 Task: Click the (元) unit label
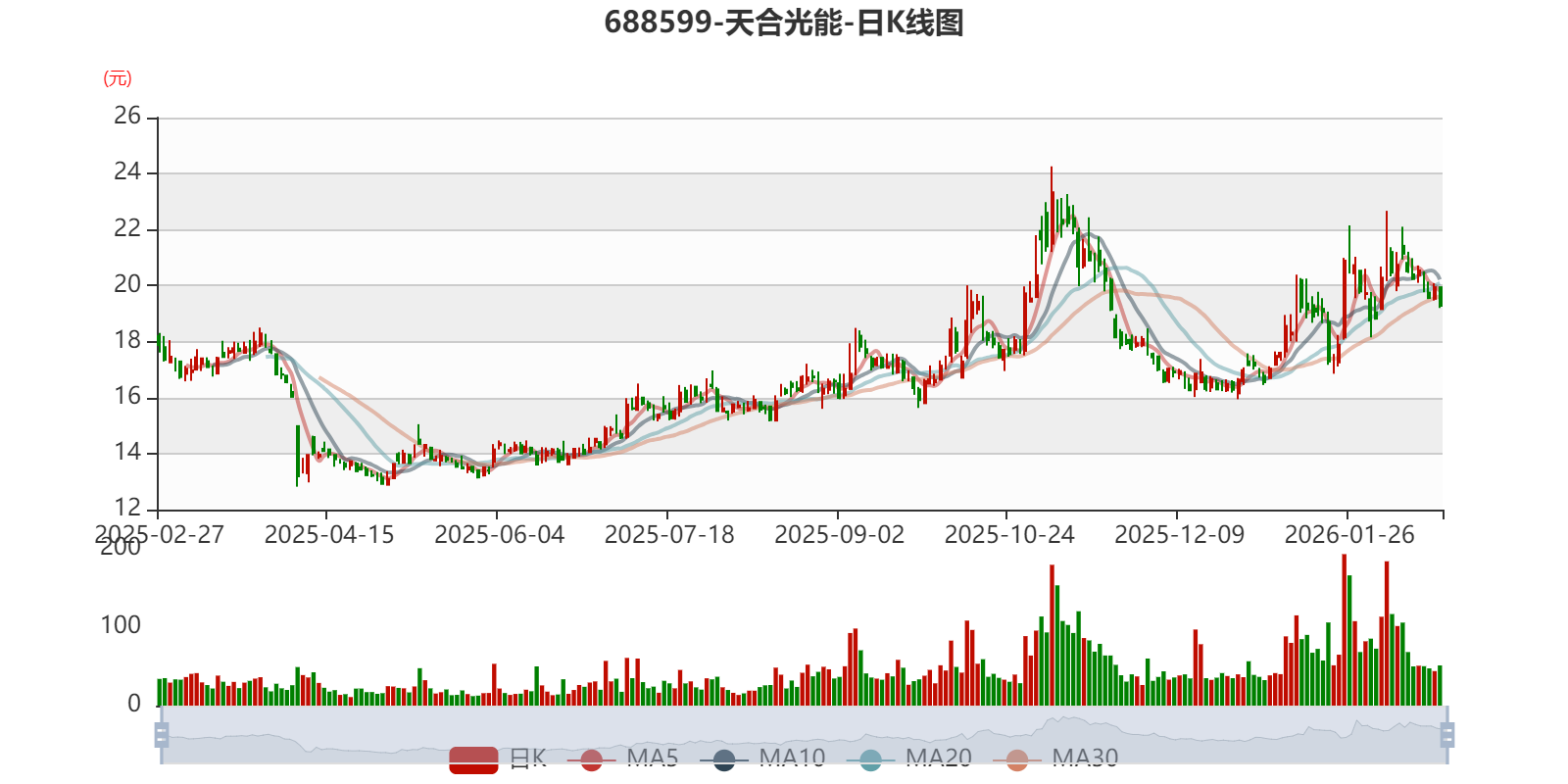(118, 78)
